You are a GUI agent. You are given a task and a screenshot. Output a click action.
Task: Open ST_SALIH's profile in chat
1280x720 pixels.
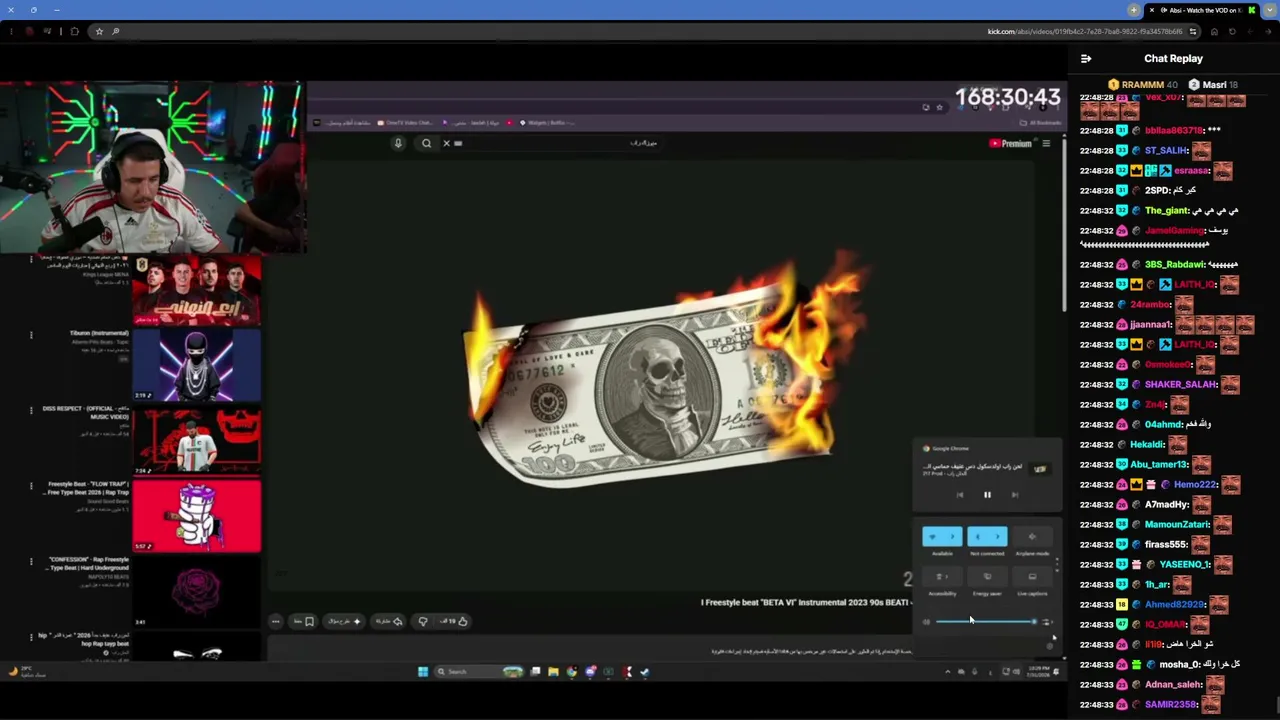[1166, 151]
